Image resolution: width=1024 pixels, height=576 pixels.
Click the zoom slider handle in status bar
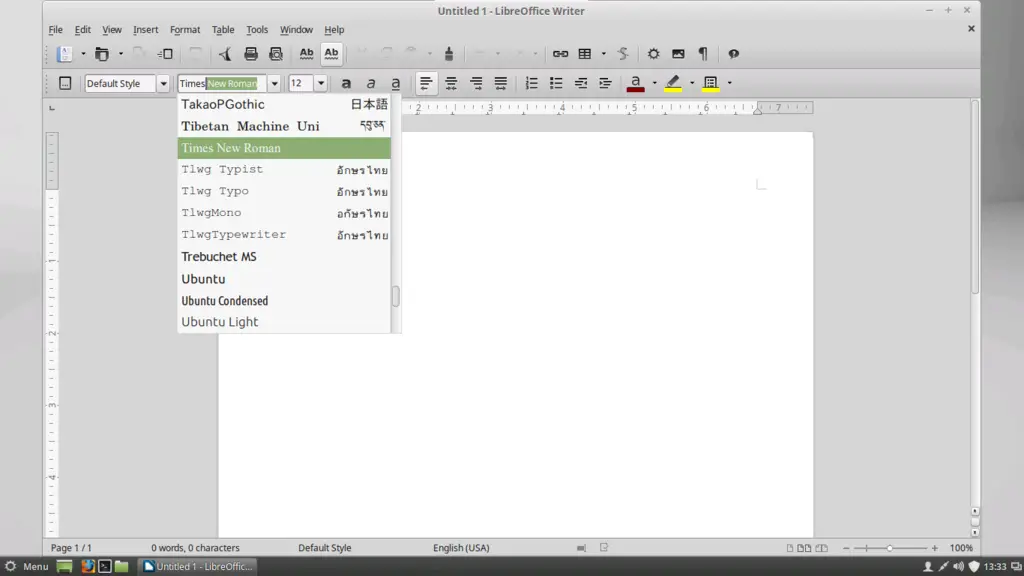(889, 548)
